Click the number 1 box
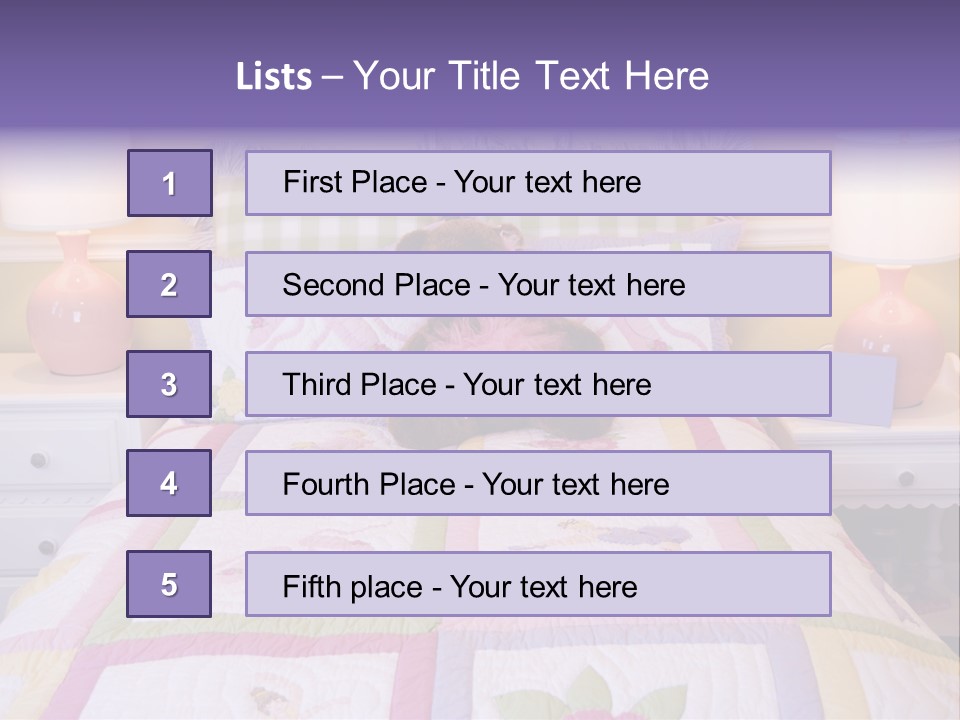 pyautogui.click(x=170, y=183)
